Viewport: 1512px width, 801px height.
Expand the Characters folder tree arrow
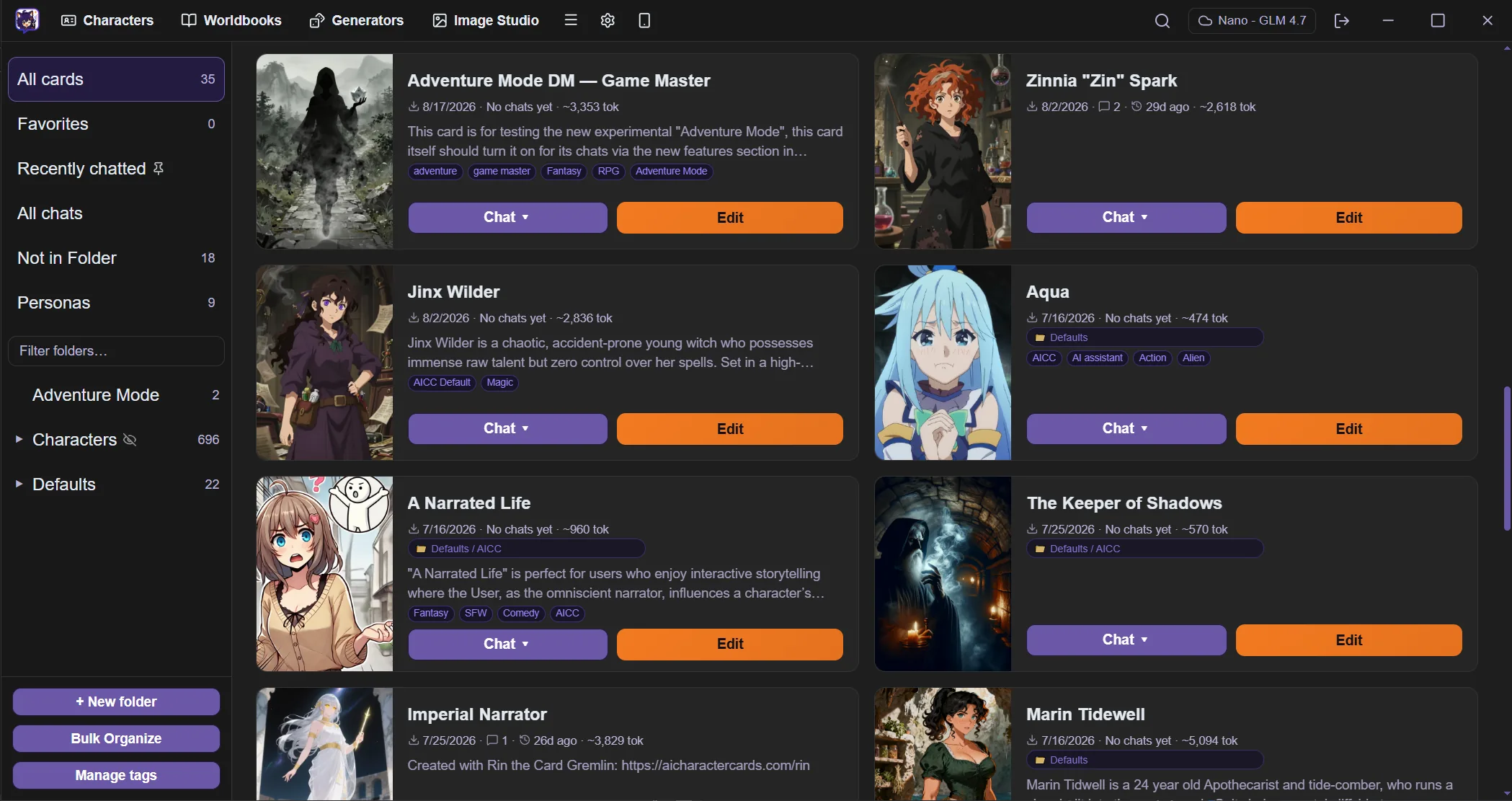click(x=19, y=439)
